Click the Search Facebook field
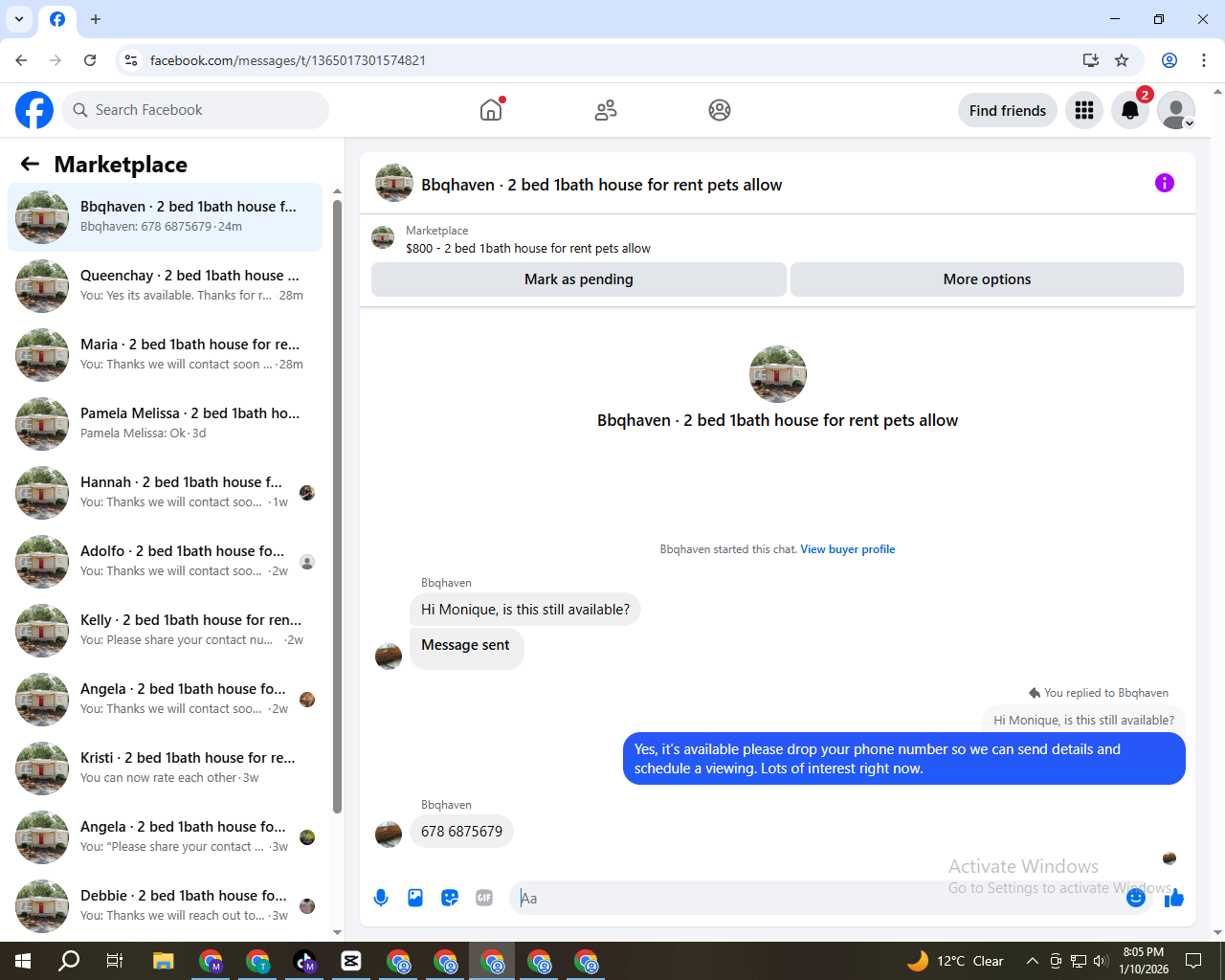 coord(195,110)
